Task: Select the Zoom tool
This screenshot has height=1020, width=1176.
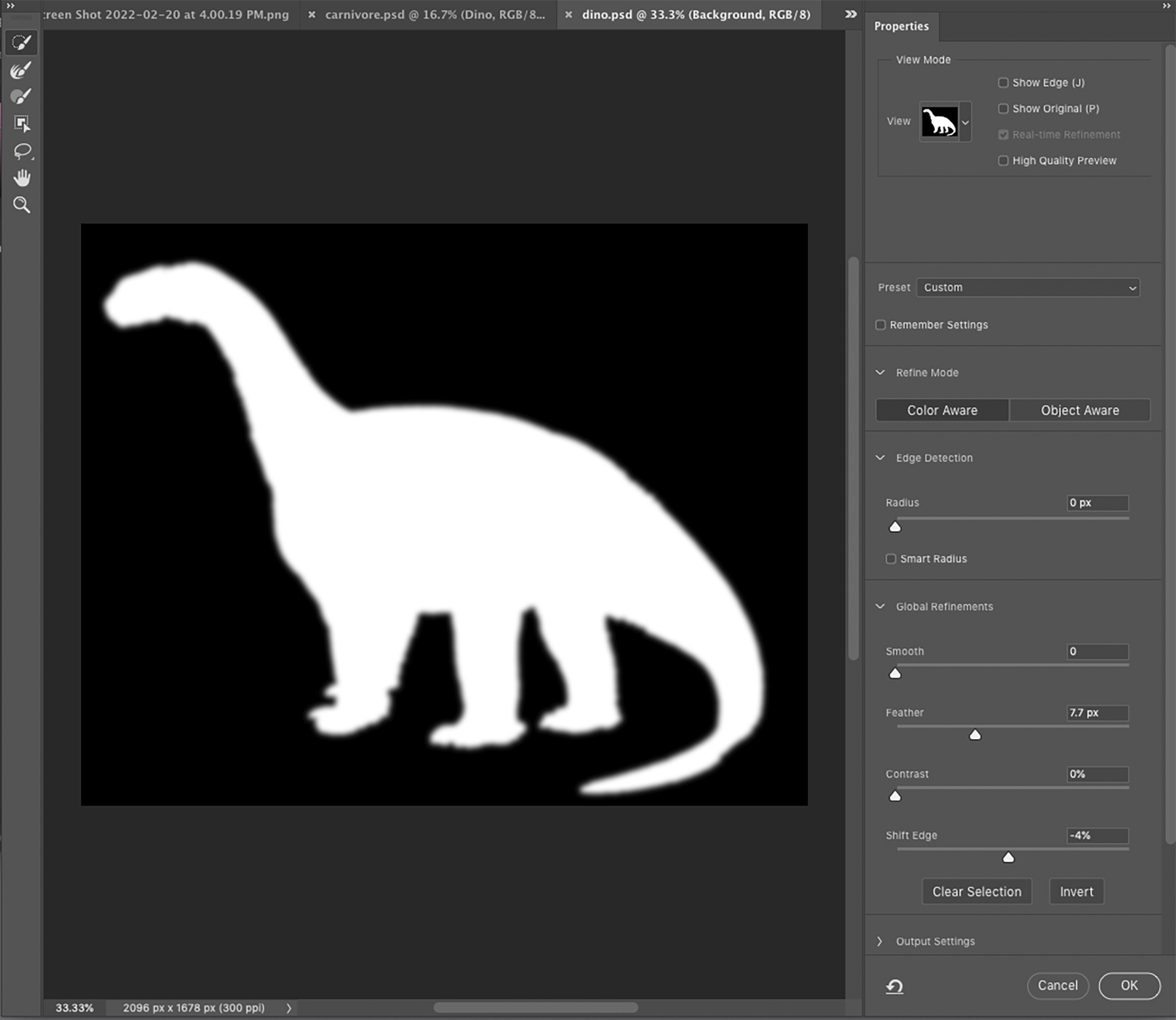Action: pos(22,205)
